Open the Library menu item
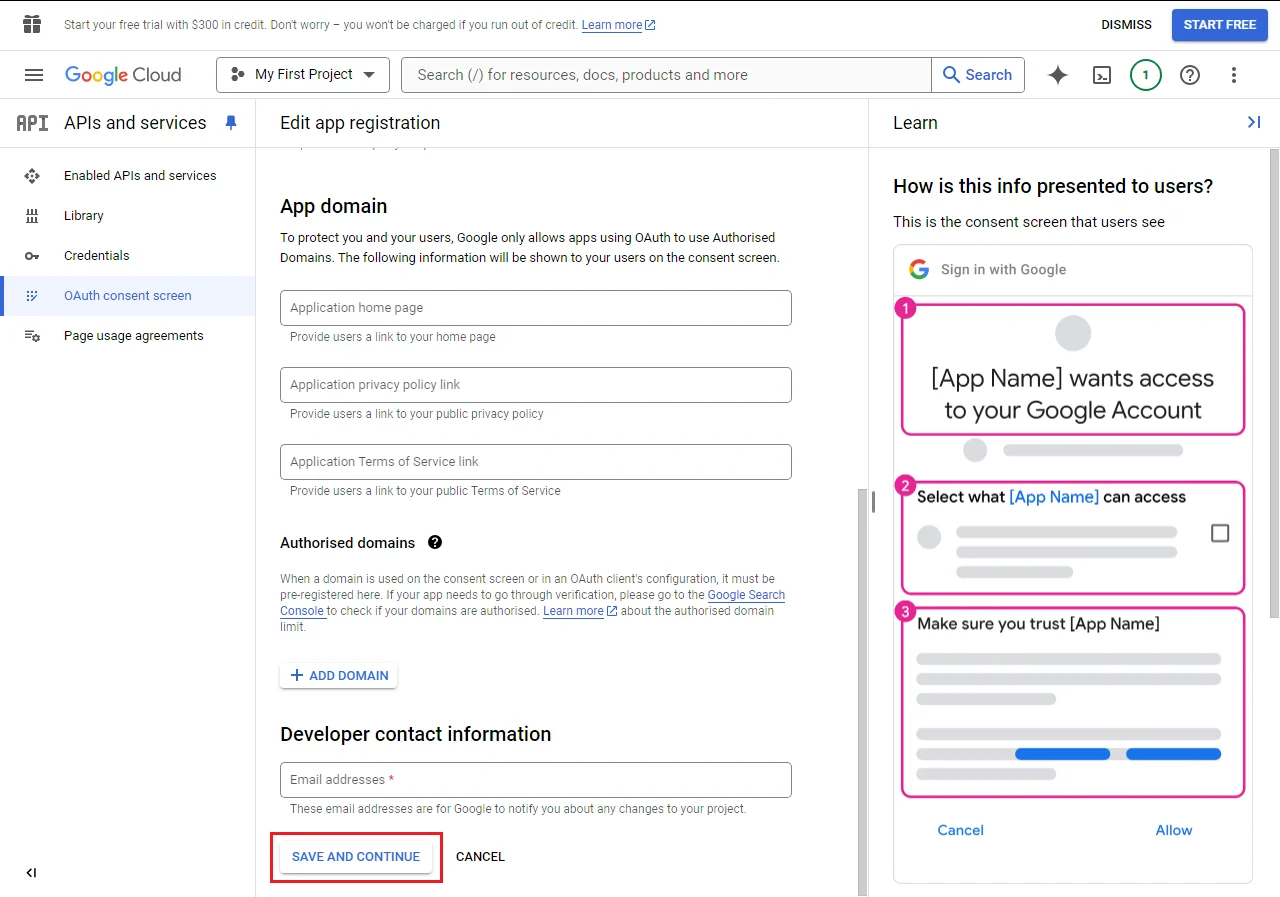1280x897 pixels. tap(128, 216)
